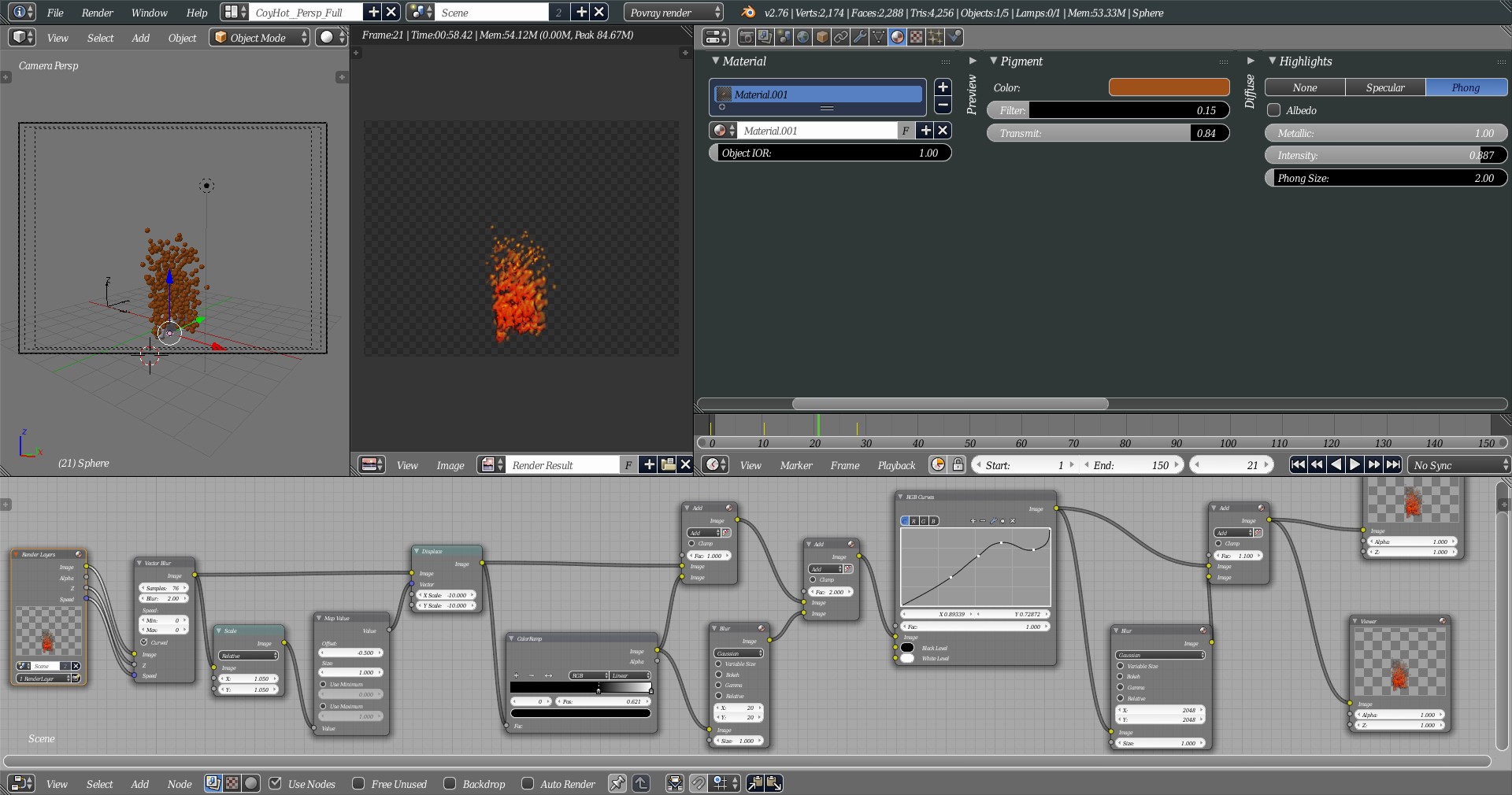This screenshot has width=1512, height=795.
Task: Open the Render menu
Action: click(98, 13)
